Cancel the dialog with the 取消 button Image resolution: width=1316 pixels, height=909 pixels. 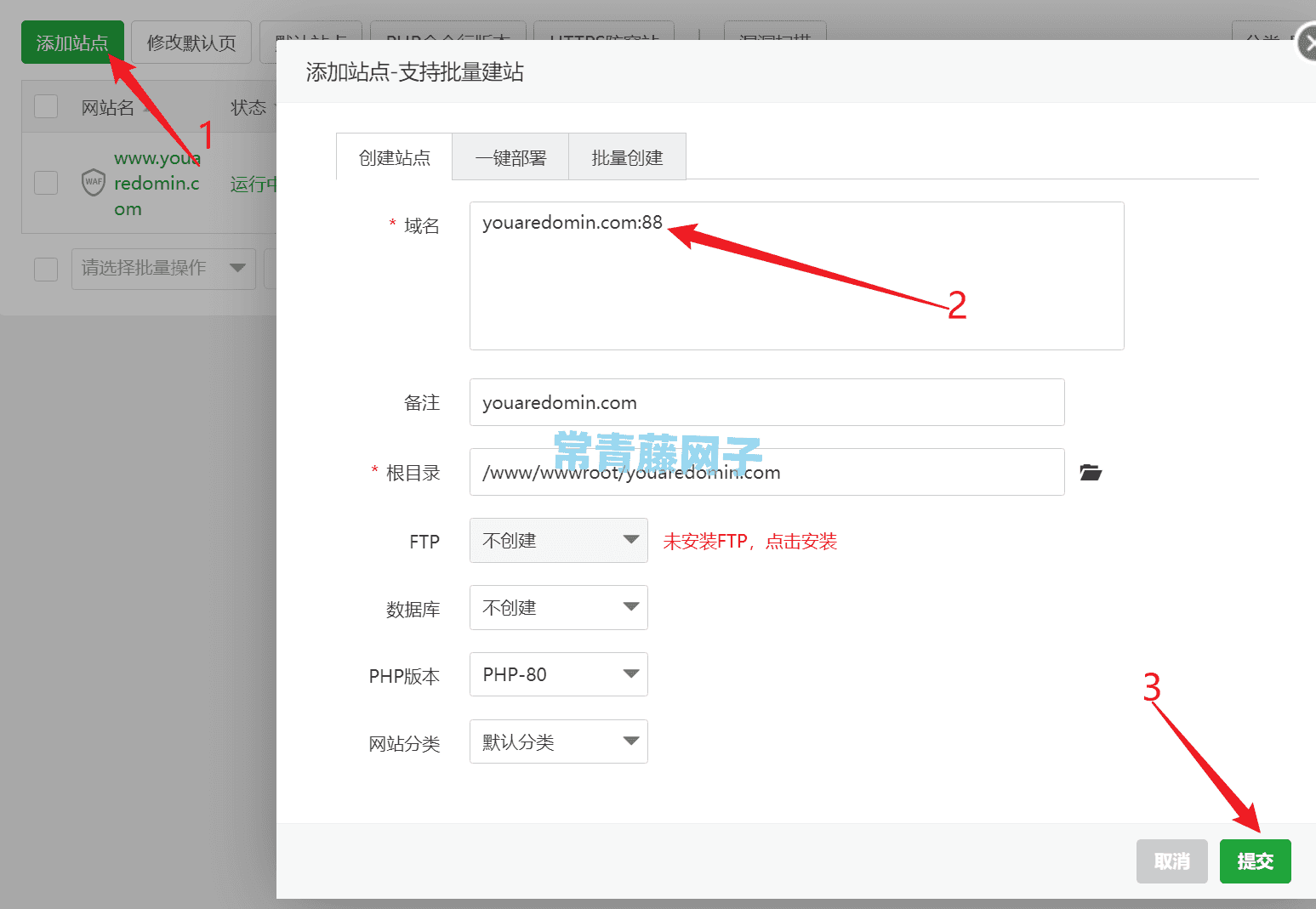(x=1171, y=861)
